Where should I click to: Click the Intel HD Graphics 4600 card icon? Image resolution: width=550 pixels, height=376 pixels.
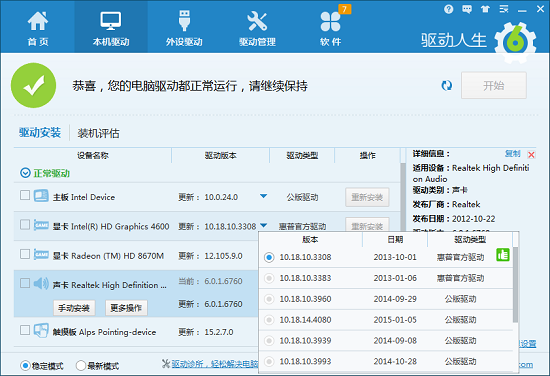[41, 225]
